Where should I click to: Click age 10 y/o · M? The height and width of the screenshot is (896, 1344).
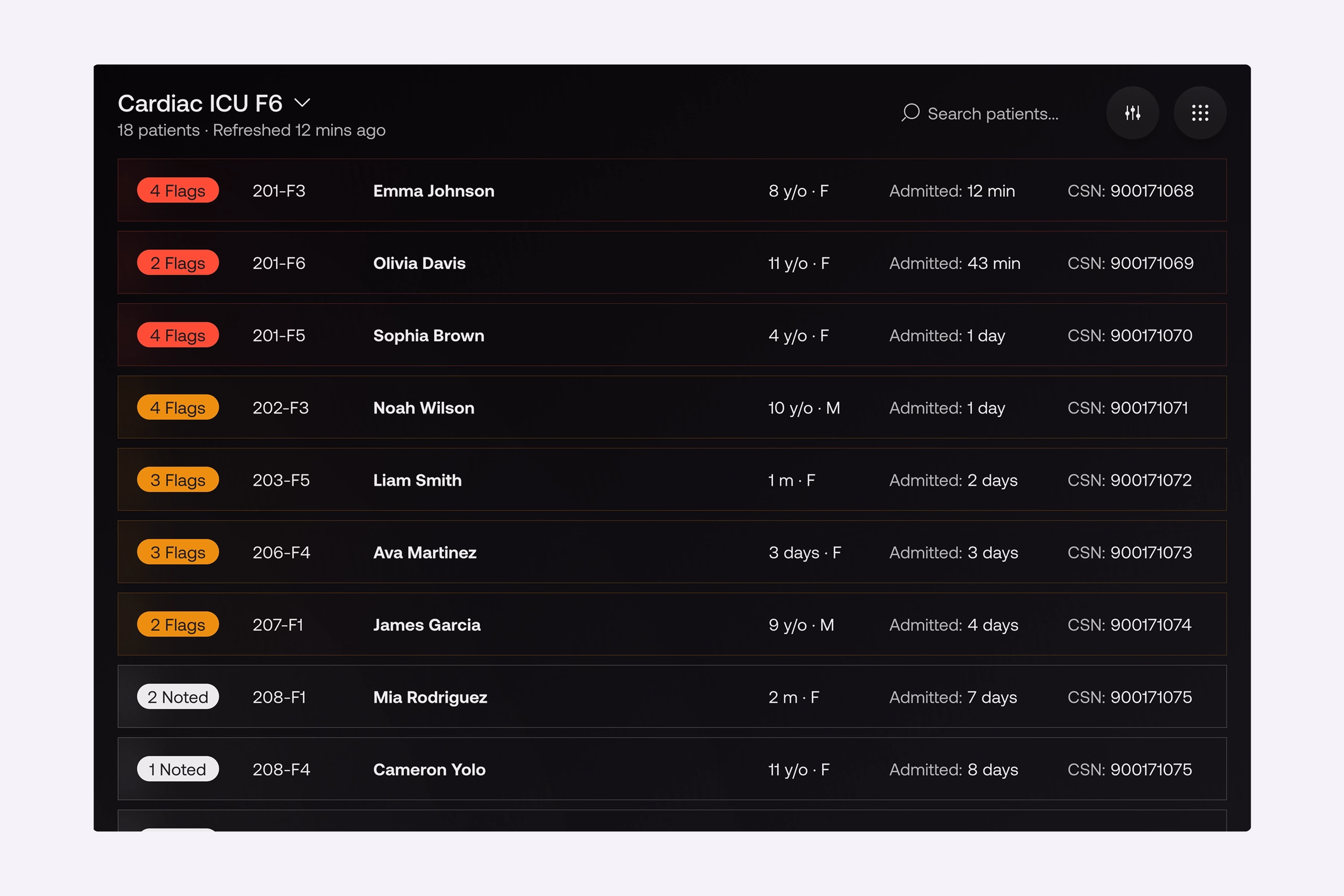[x=804, y=408]
